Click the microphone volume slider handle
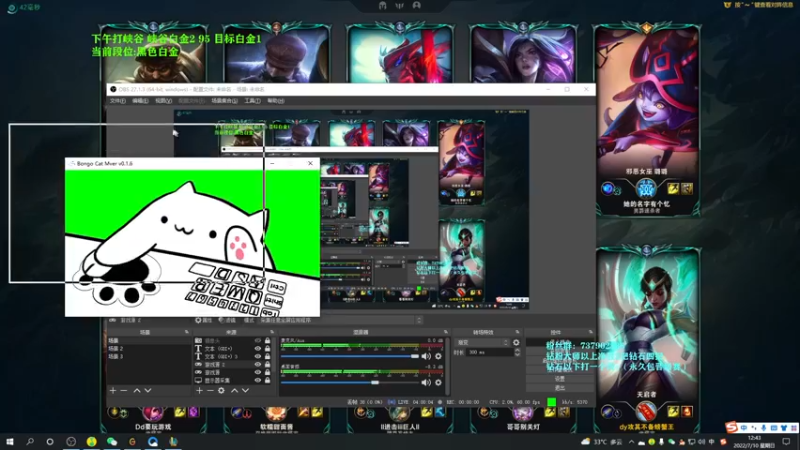This screenshot has width=800, height=450. point(415,356)
